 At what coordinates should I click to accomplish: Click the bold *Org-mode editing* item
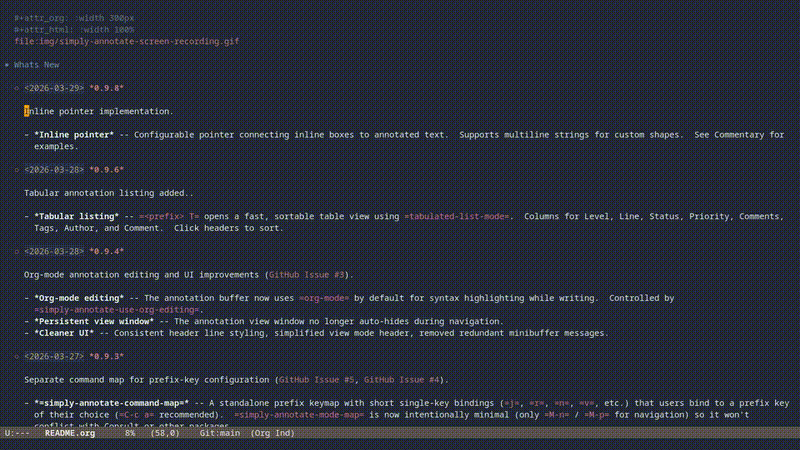tap(79, 298)
